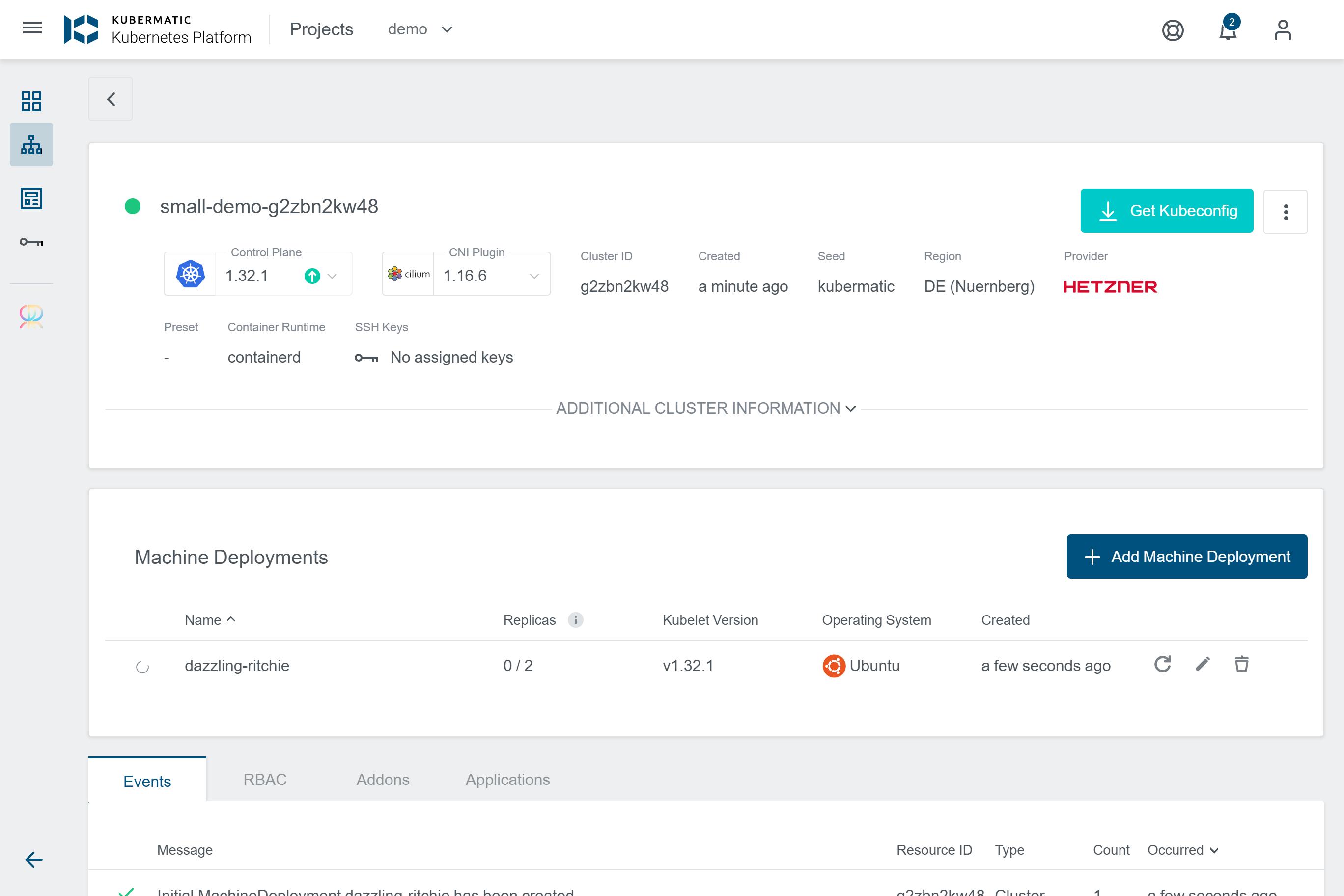Expand the demo project selector
Screen dimensions: 1344x896
pyautogui.click(x=420, y=29)
